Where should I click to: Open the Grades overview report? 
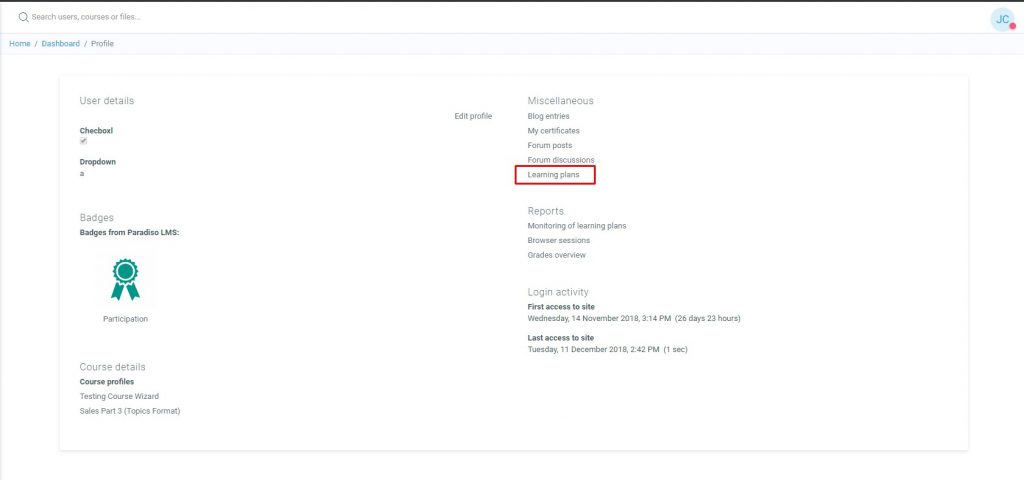[x=556, y=255]
